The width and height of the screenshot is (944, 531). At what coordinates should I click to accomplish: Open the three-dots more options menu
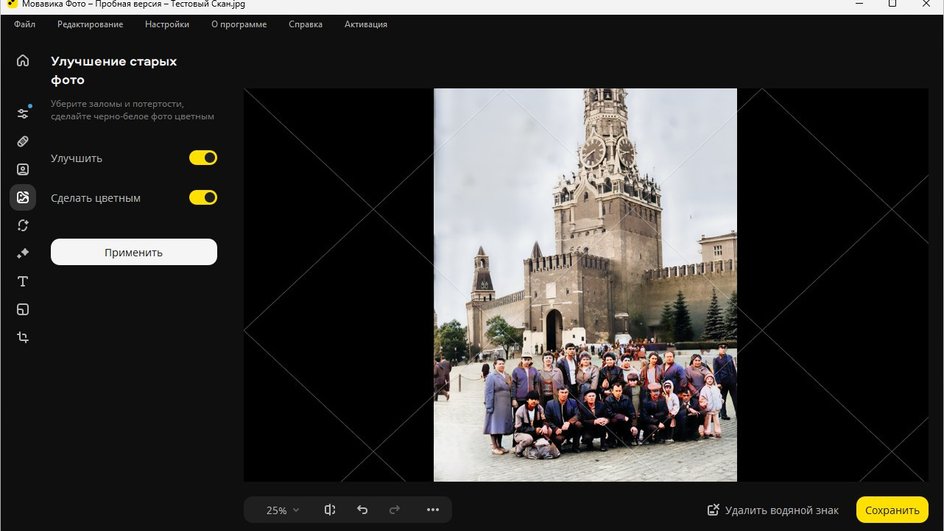point(433,510)
